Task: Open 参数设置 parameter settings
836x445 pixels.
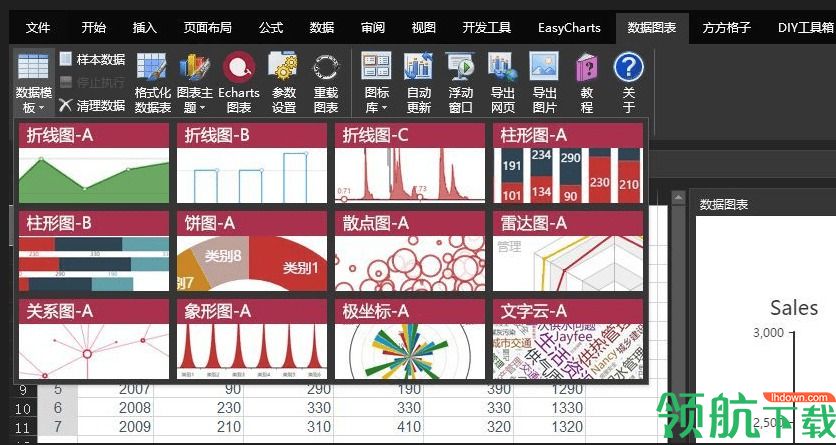Action: (283, 83)
